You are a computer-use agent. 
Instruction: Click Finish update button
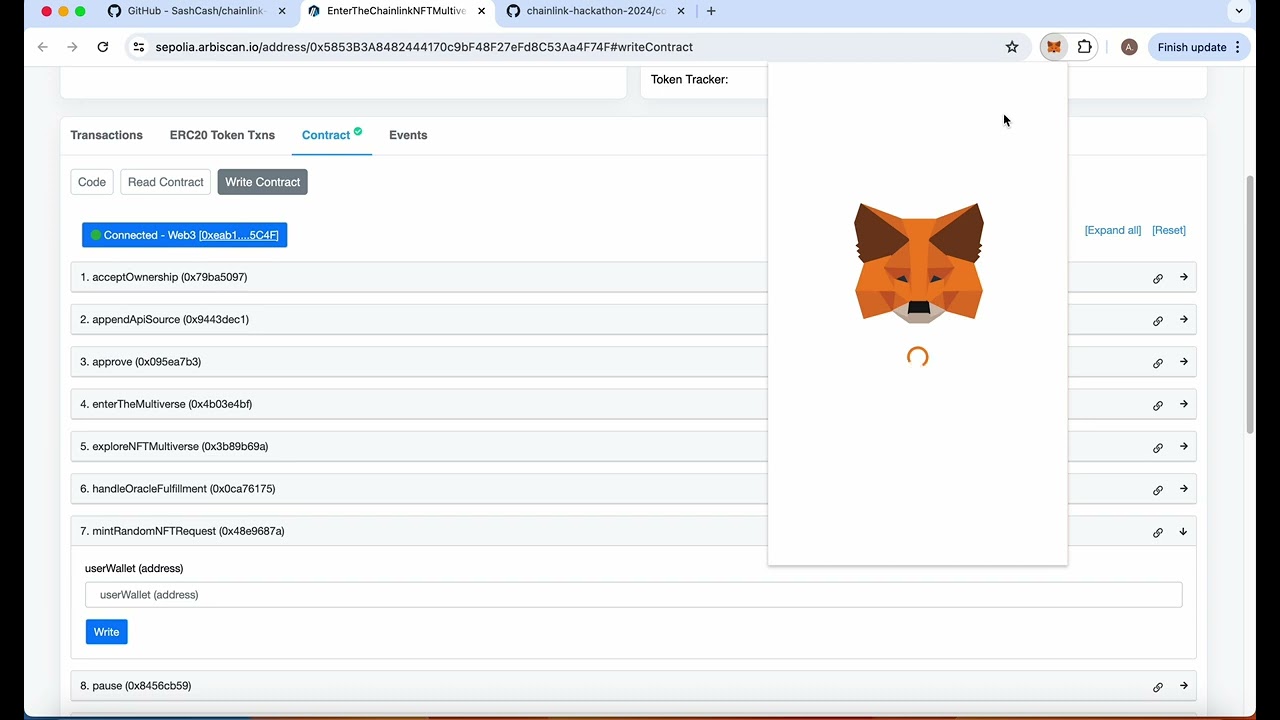1199,47
